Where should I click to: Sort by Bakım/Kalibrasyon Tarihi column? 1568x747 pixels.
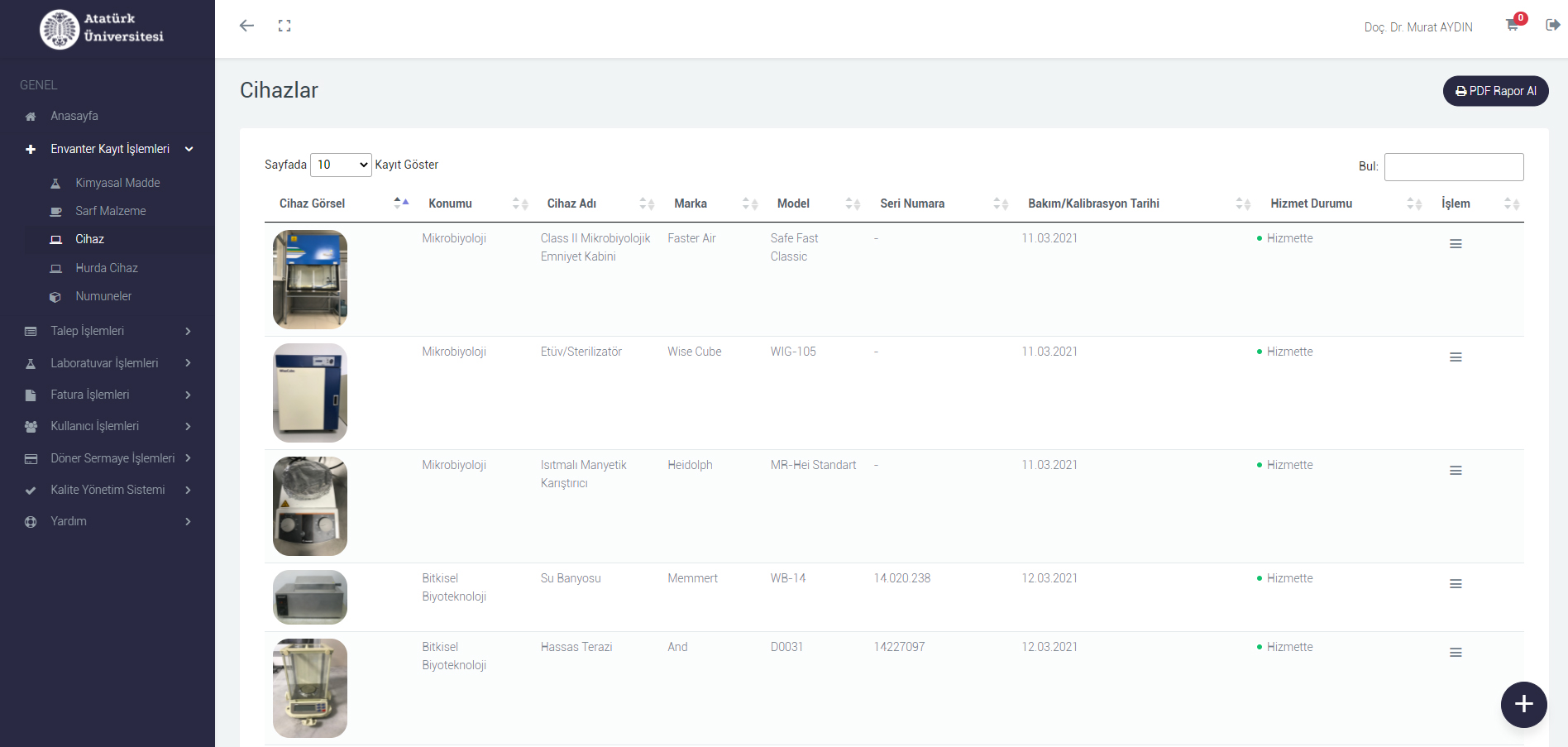coord(1093,204)
